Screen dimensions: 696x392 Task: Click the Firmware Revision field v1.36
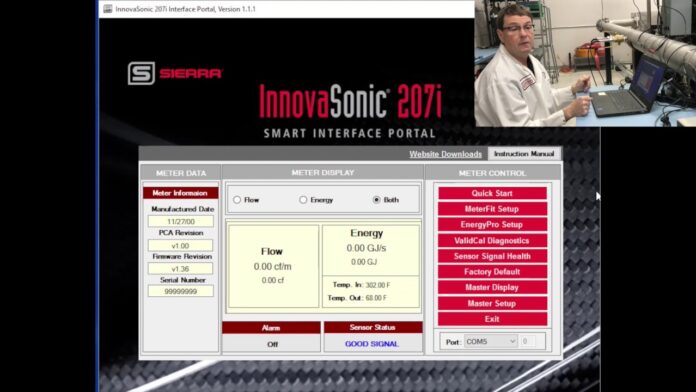pyautogui.click(x=181, y=269)
